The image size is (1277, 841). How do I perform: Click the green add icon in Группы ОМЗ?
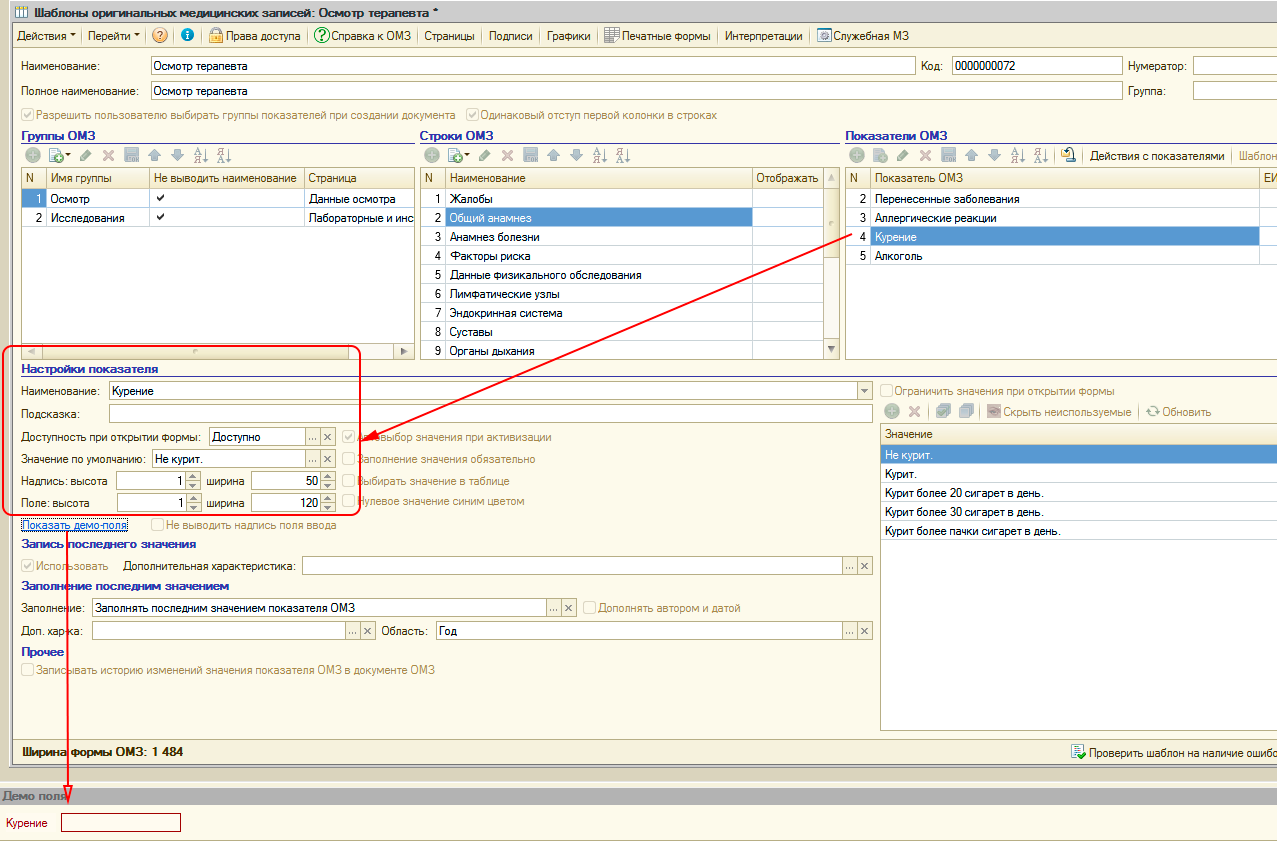coord(33,155)
